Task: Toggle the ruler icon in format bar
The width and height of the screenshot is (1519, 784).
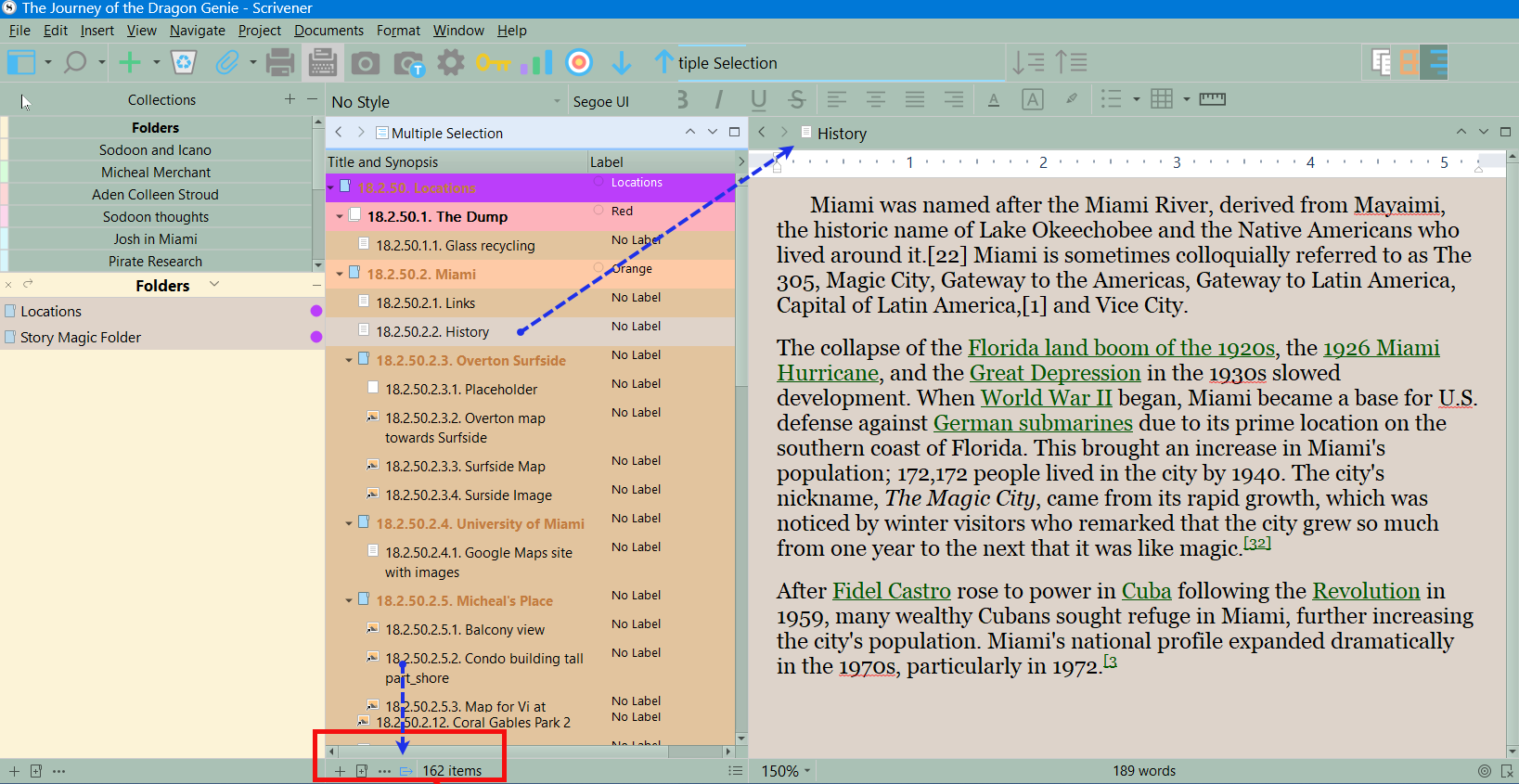Action: (1212, 99)
